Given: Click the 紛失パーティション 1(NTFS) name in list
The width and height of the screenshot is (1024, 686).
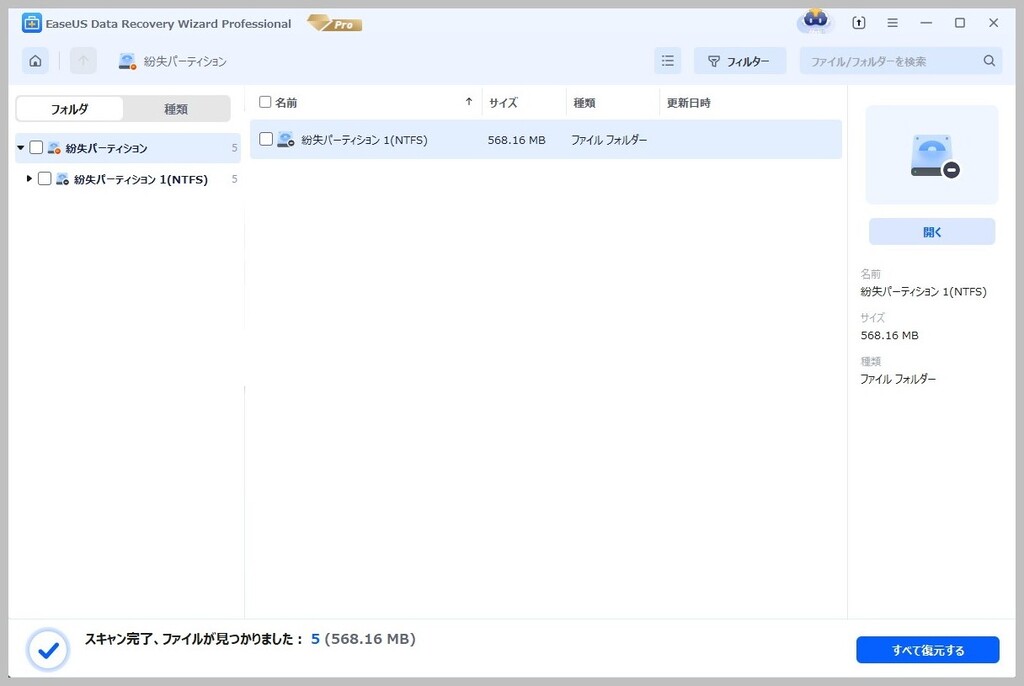Looking at the screenshot, I should [364, 140].
